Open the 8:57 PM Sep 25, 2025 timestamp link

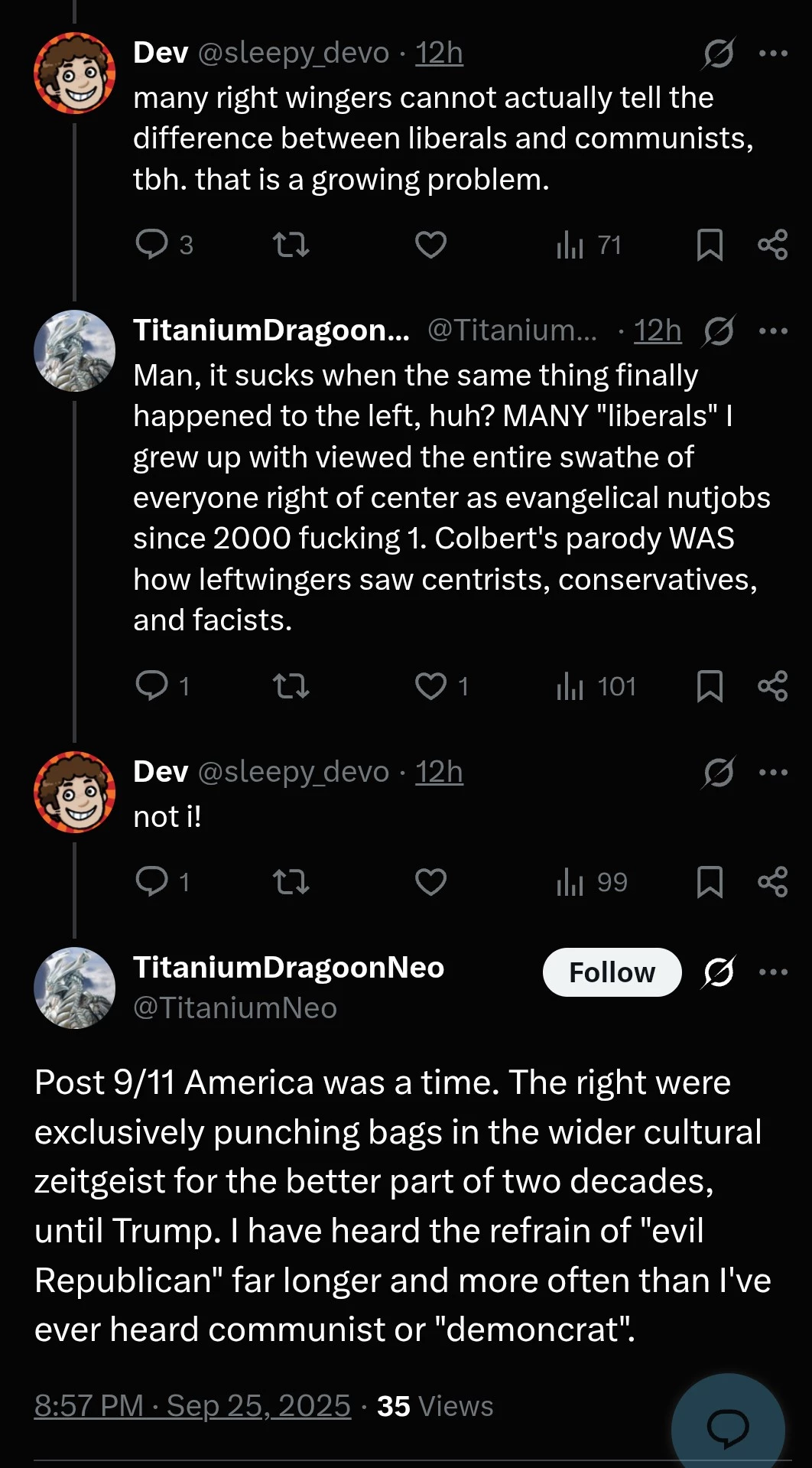point(193,1405)
